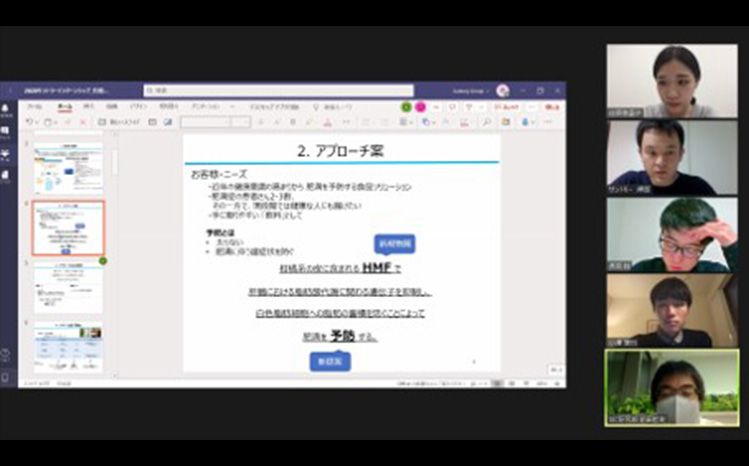Click the help icon in Teams sidebar
Image resolution: width=749 pixels, height=466 pixels.
(6, 353)
